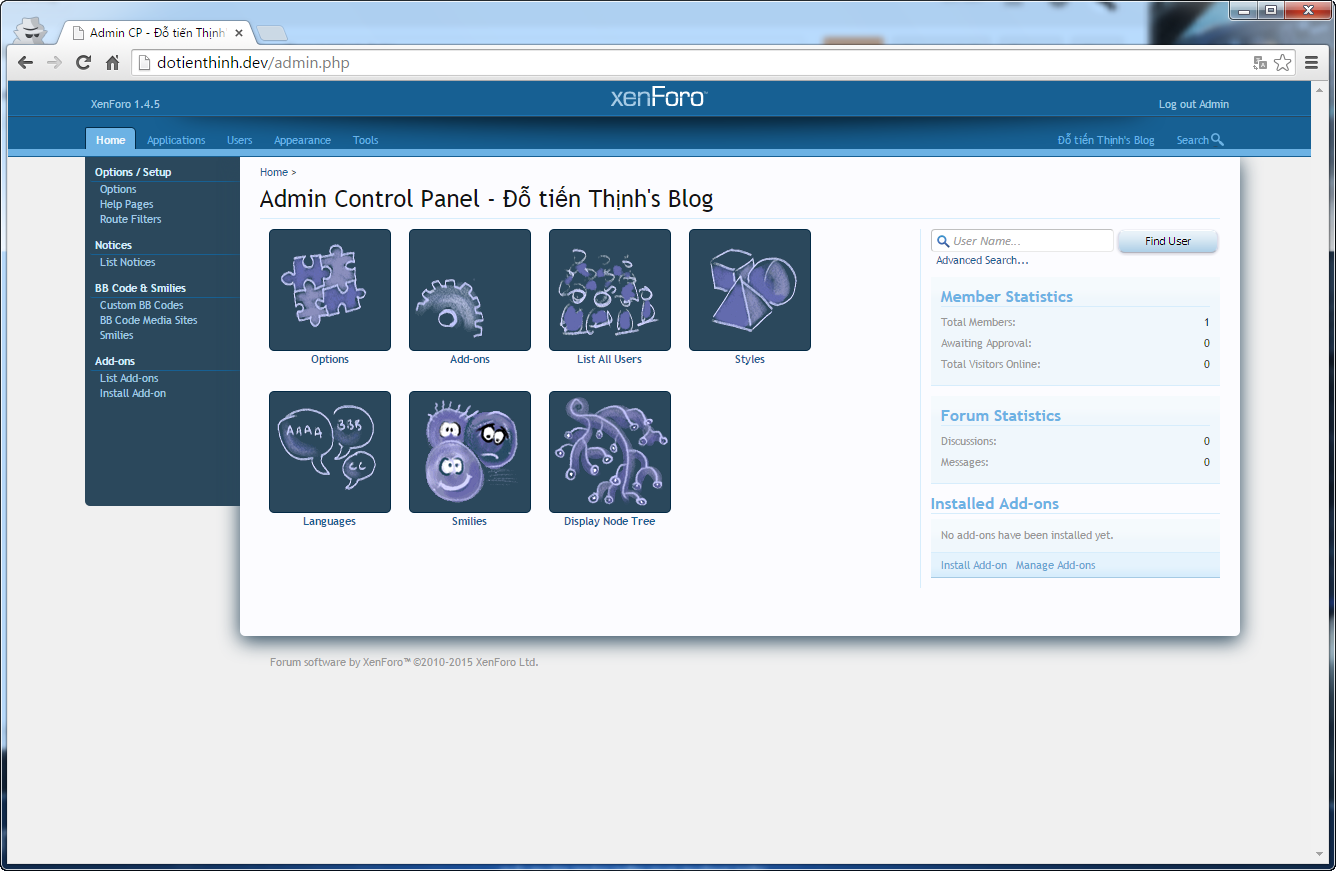Viewport: 1336px width, 871px height.
Task: Click the Forum software by XenForo footer text
Action: (404, 662)
